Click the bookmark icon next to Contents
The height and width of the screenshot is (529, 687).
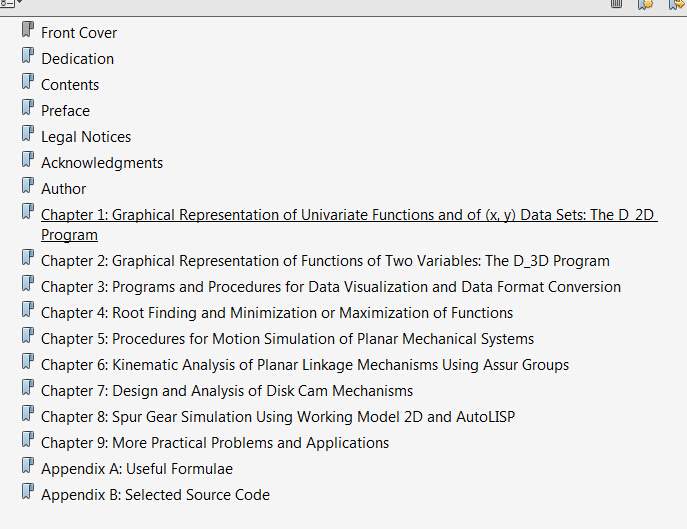(x=28, y=83)
